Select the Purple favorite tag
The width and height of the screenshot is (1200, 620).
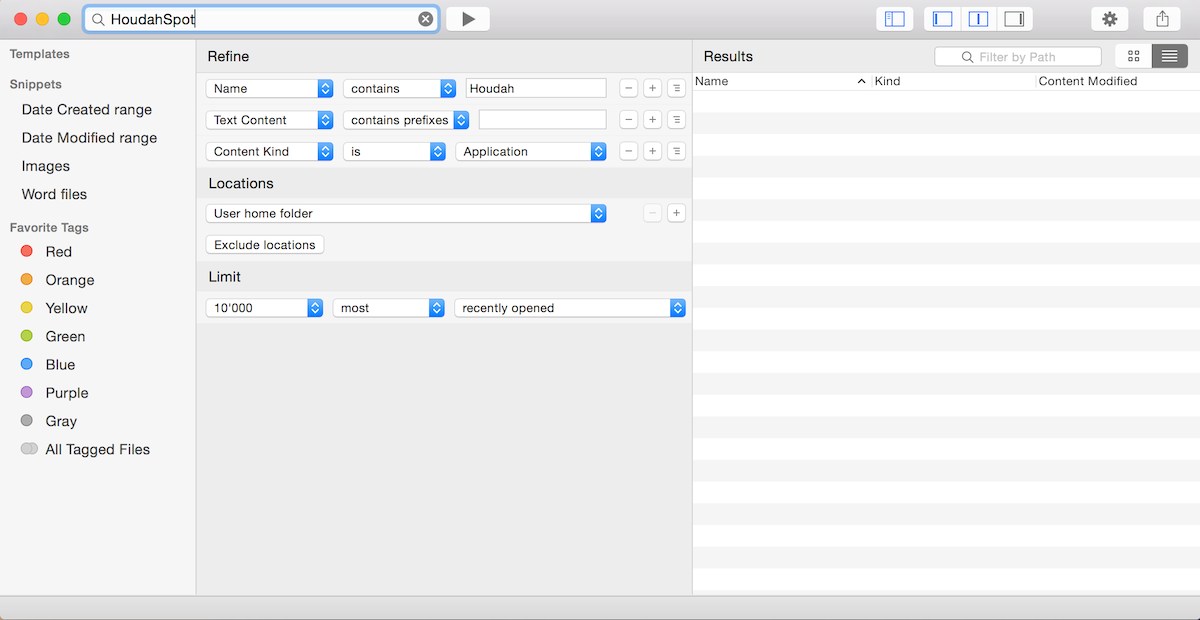(66, 393)
